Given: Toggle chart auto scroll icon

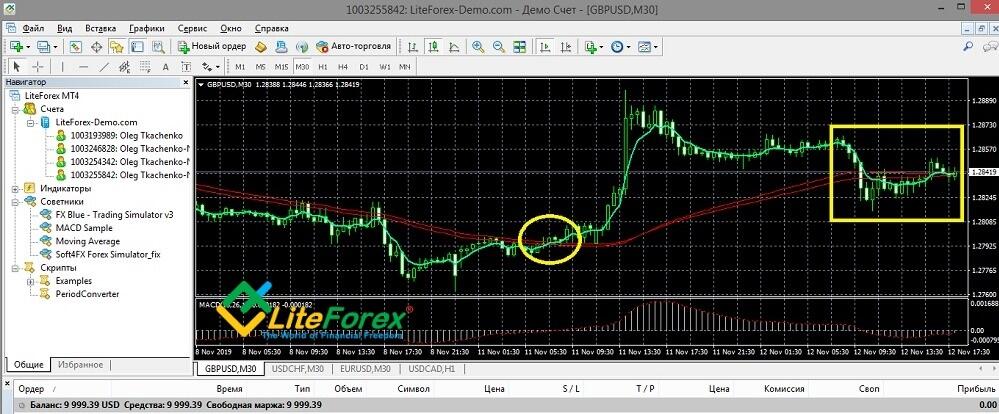Looking at the screenshot, I should pos(545,46).
